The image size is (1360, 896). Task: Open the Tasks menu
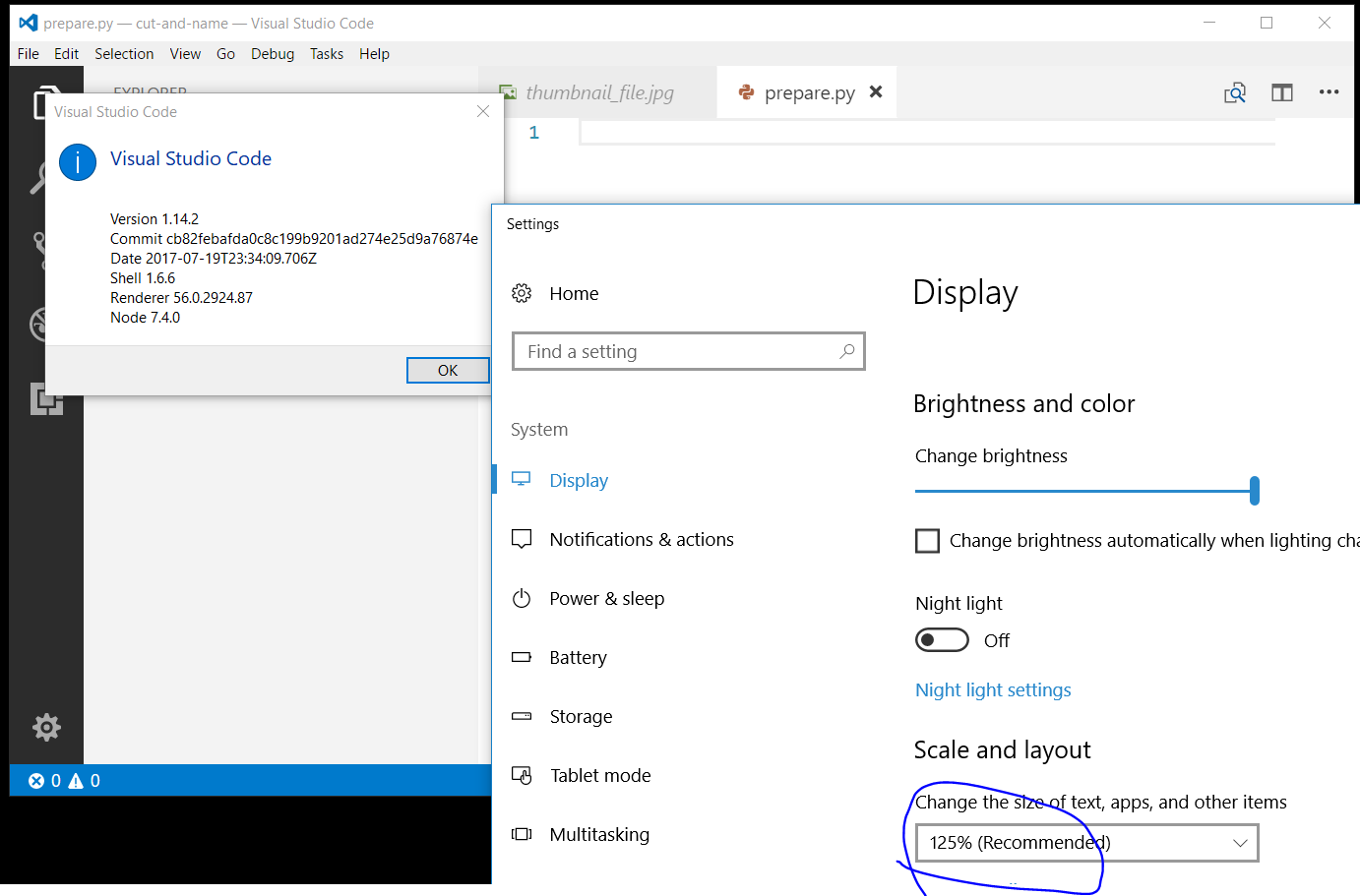click(327, 54)
